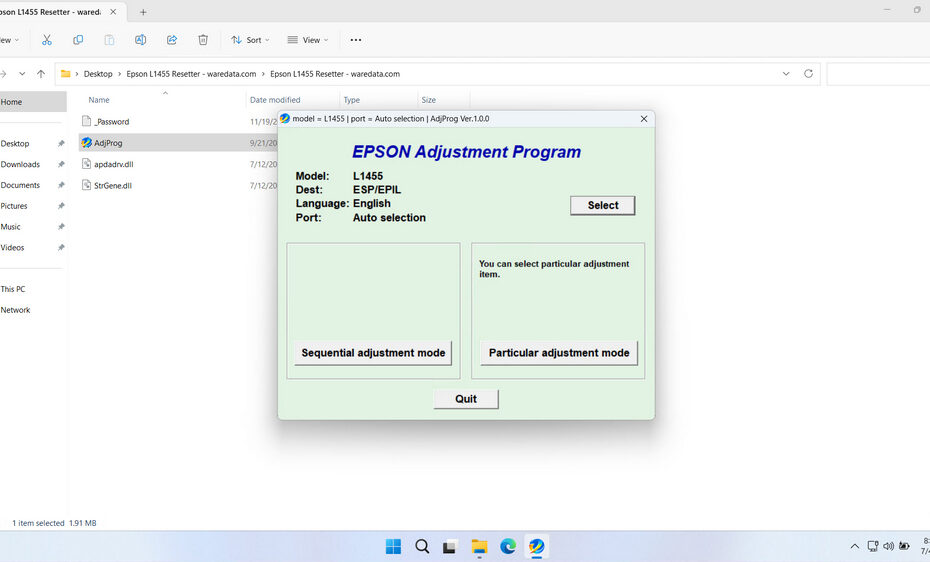Screen dimensions: 930x562
Task: Select the AdjProg file
Action: (109, 143)
